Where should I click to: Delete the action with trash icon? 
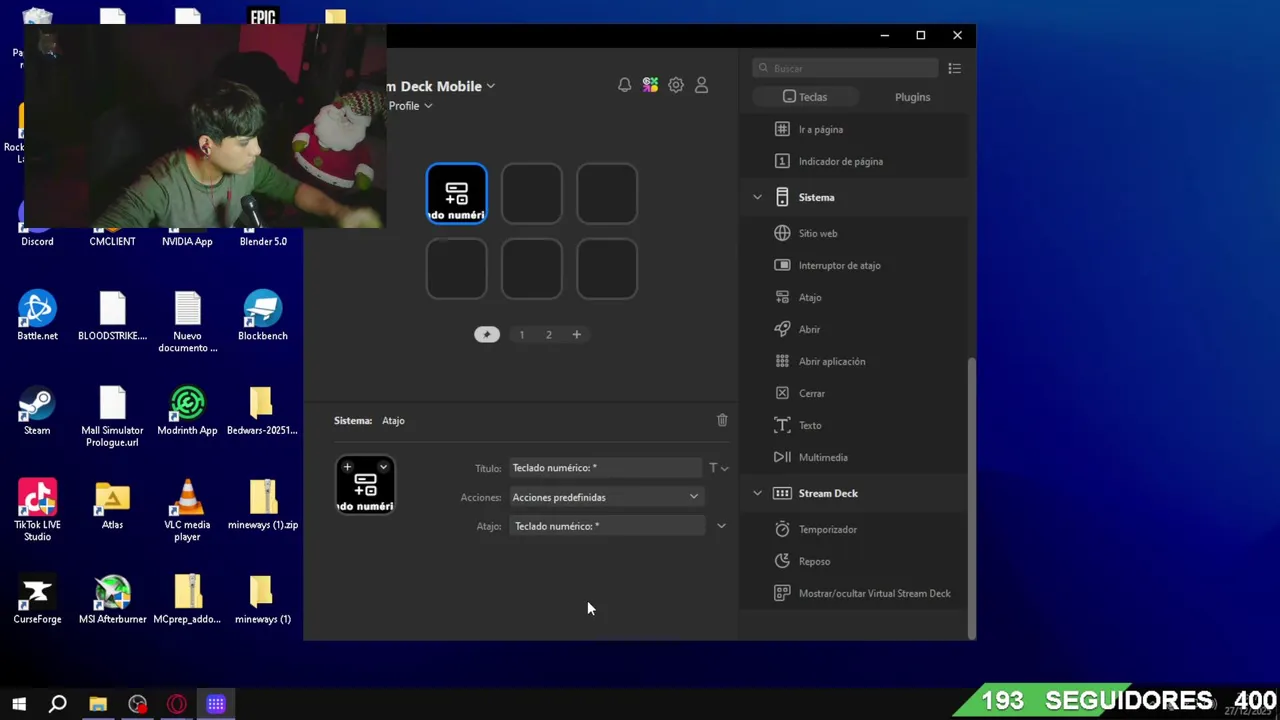[x=722, y=420]
